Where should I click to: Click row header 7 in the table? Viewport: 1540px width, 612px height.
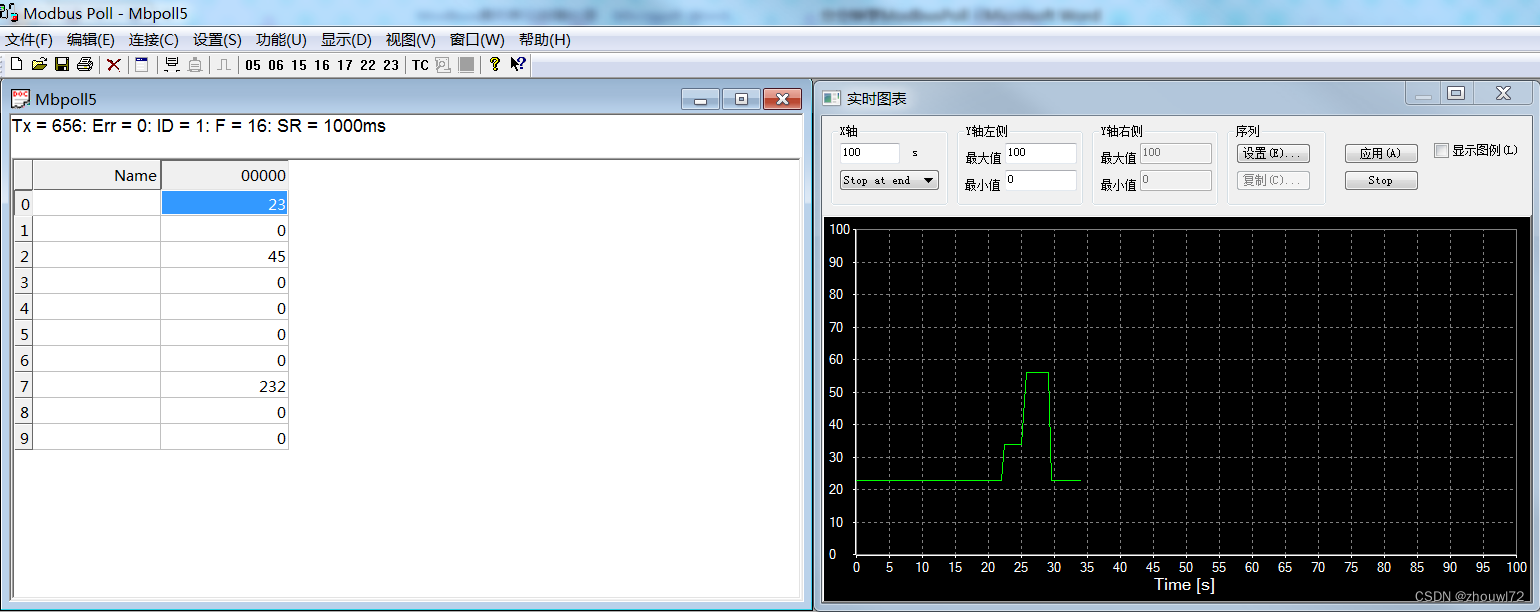[23, 386]
